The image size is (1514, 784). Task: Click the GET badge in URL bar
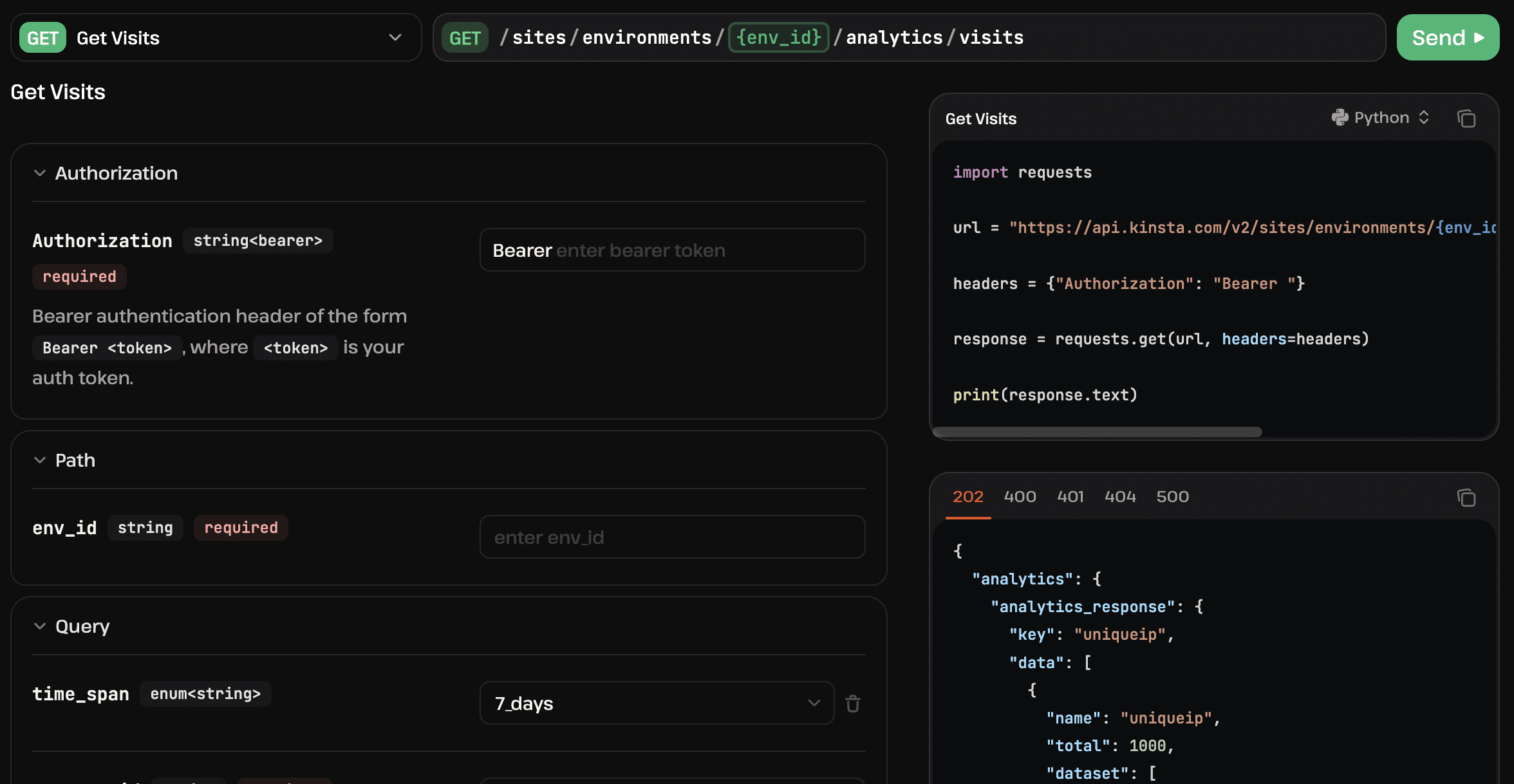[465, 38]
